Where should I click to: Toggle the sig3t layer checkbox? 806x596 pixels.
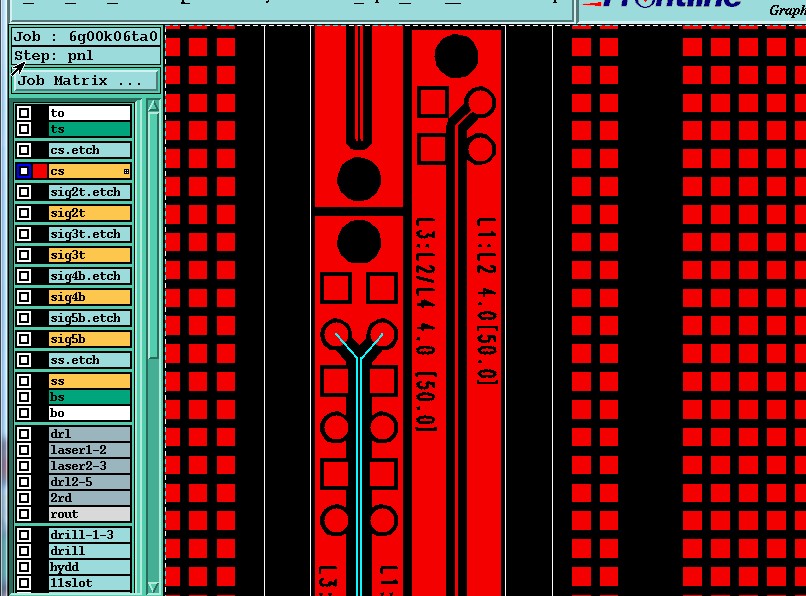click(24, 255)
